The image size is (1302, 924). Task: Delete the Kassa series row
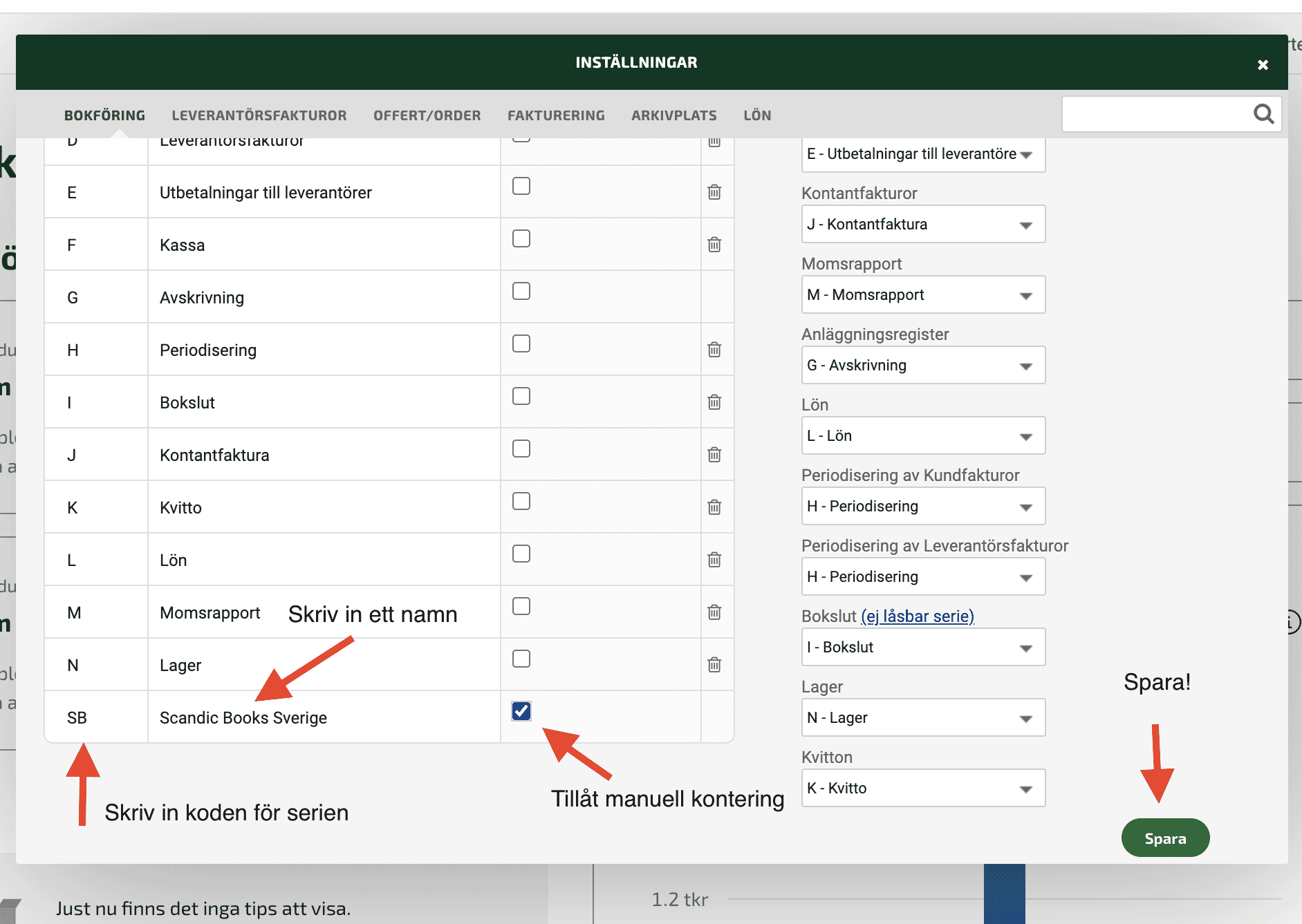714,244
